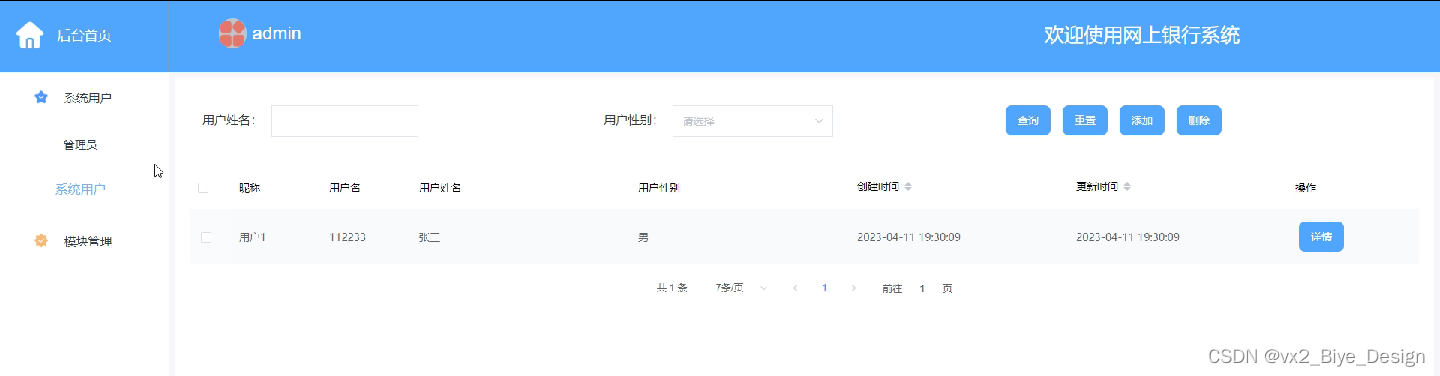Open the 用户性别 dropdown

[x=753, y=121]
